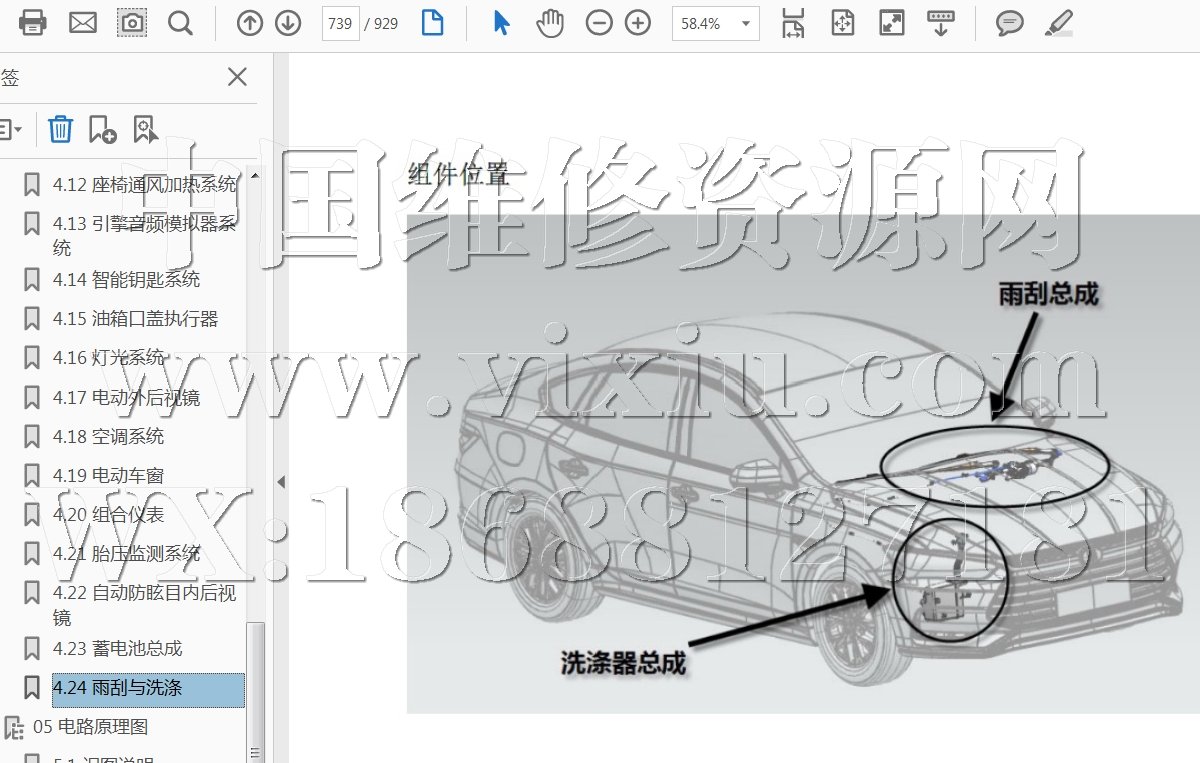Open the 58.4% zoom level dropdown
This screenshot has width=1200, height=763.
[x=745, y=24]
